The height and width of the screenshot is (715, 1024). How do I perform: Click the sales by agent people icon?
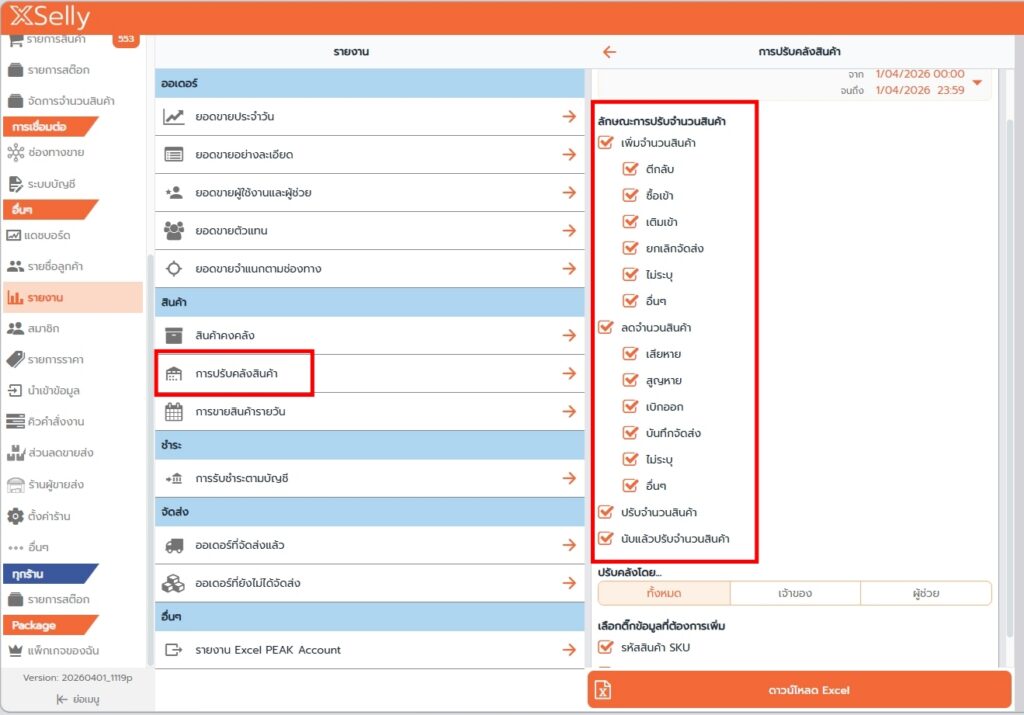click(174, 231)
